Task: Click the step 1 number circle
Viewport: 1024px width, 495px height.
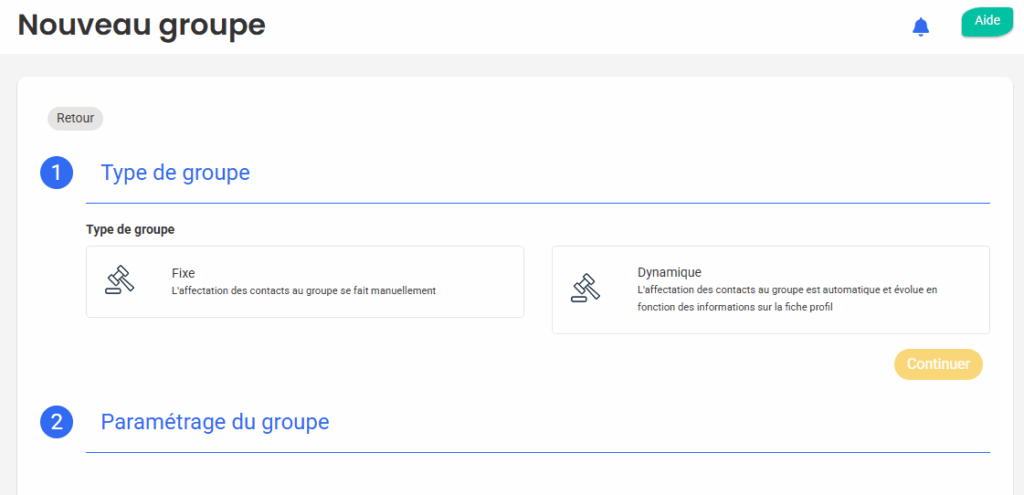Action: [x=57, y=172]
